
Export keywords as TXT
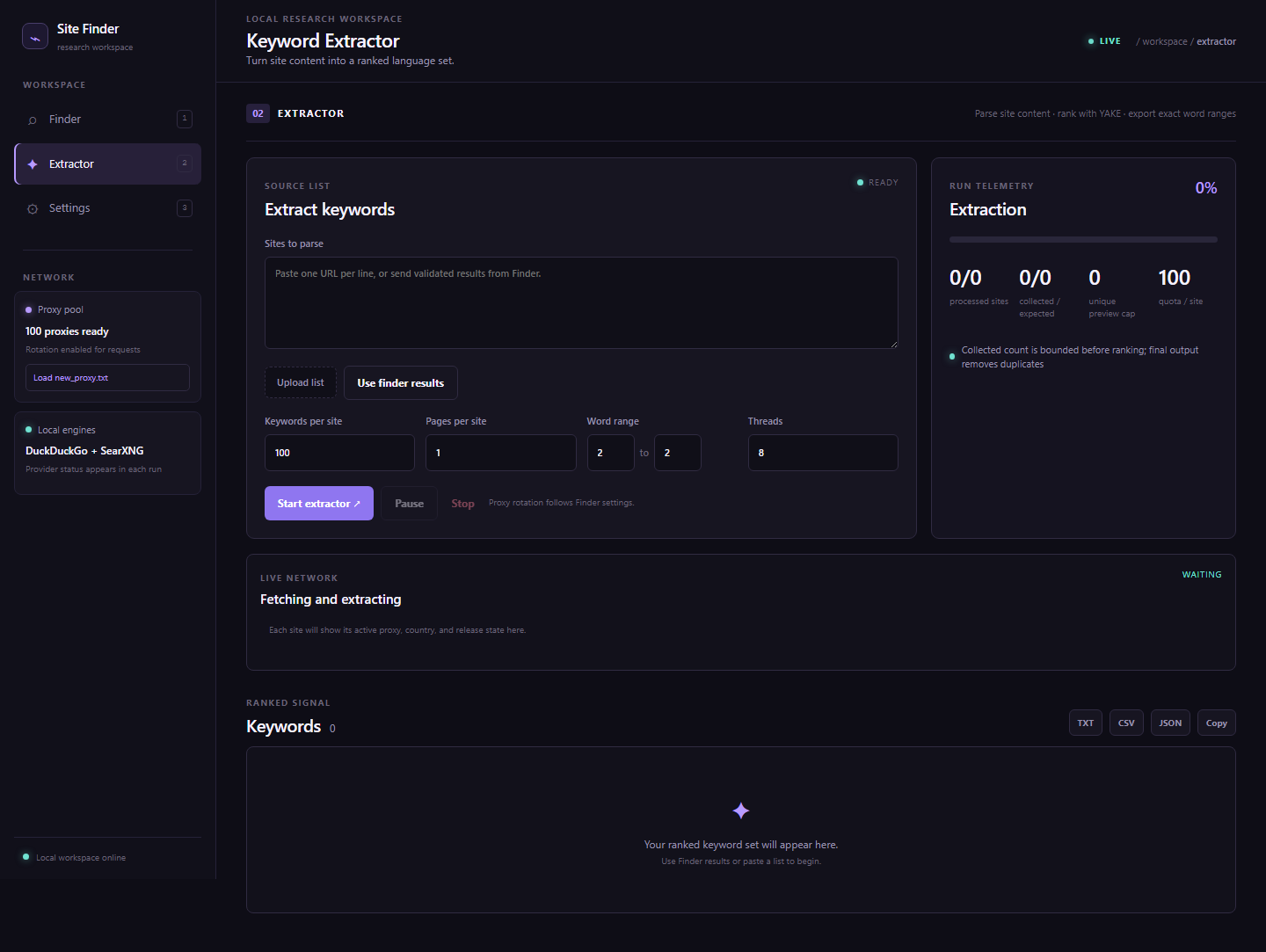(x=1086, y=723)
